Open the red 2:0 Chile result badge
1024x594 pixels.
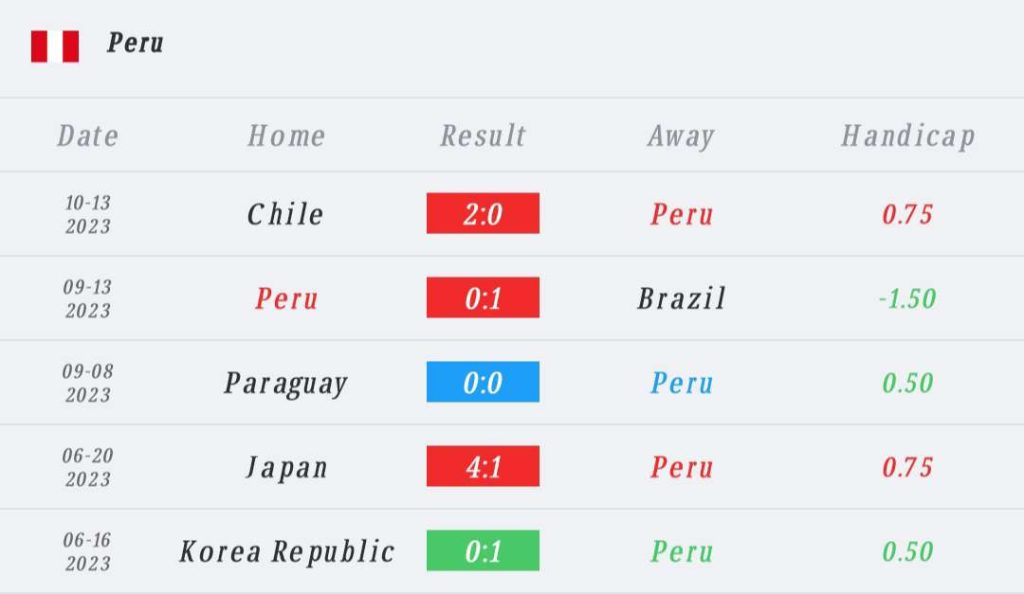click(483, 213)
